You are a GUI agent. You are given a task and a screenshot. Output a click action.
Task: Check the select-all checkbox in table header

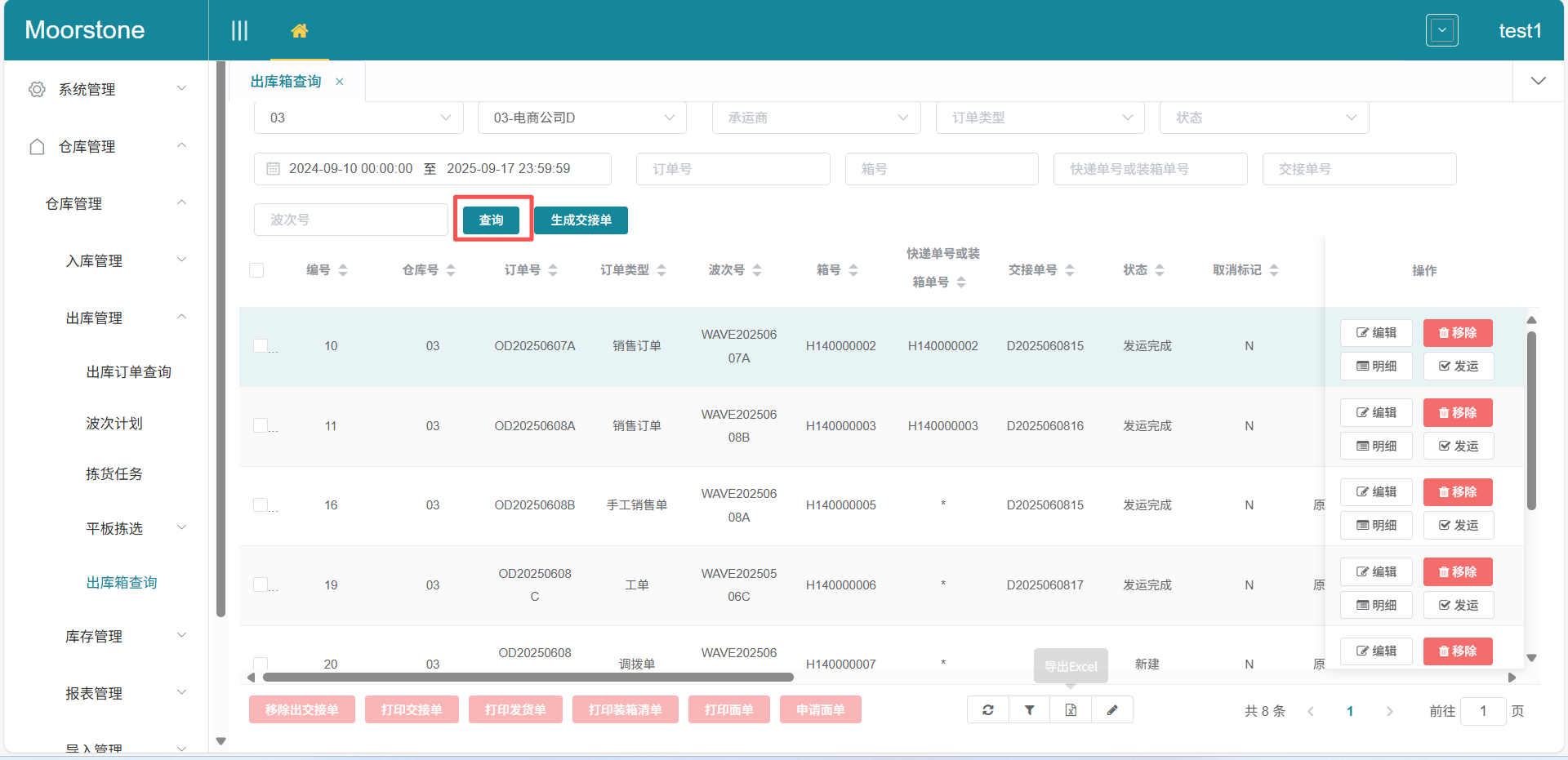(256, 269)
